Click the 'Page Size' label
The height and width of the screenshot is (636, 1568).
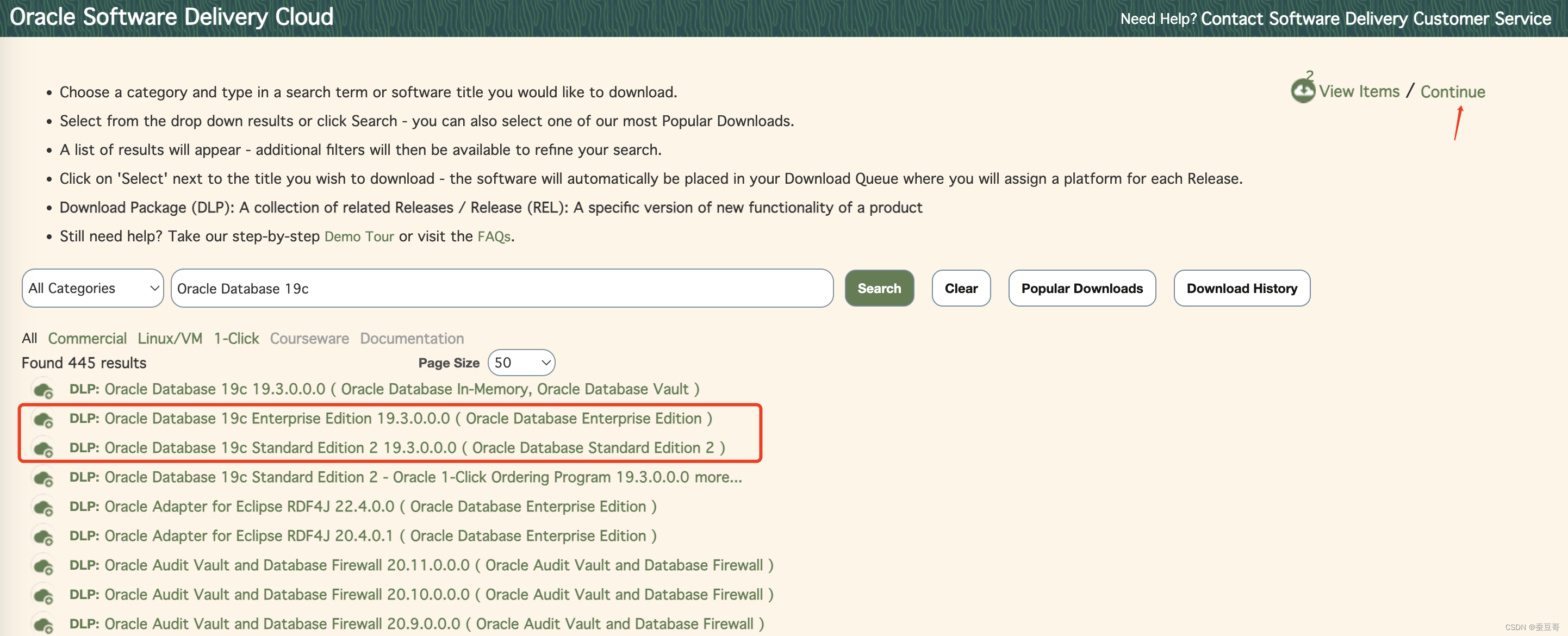(449, 363)
